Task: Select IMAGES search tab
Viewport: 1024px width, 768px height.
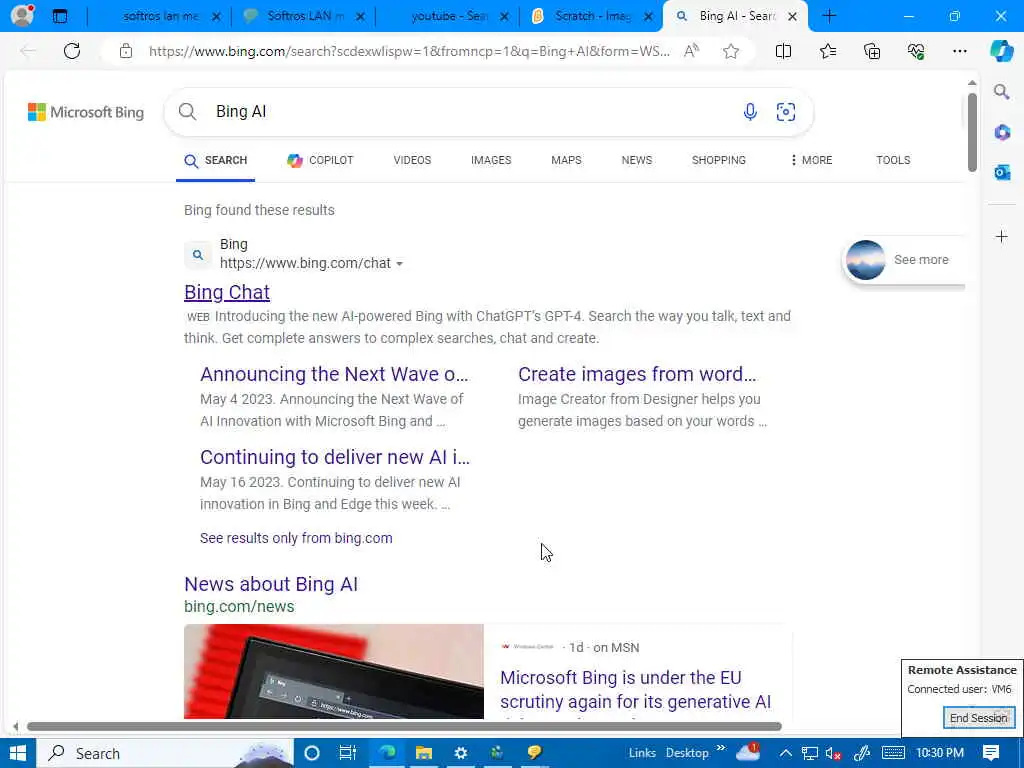Action: tap(491, 160)
